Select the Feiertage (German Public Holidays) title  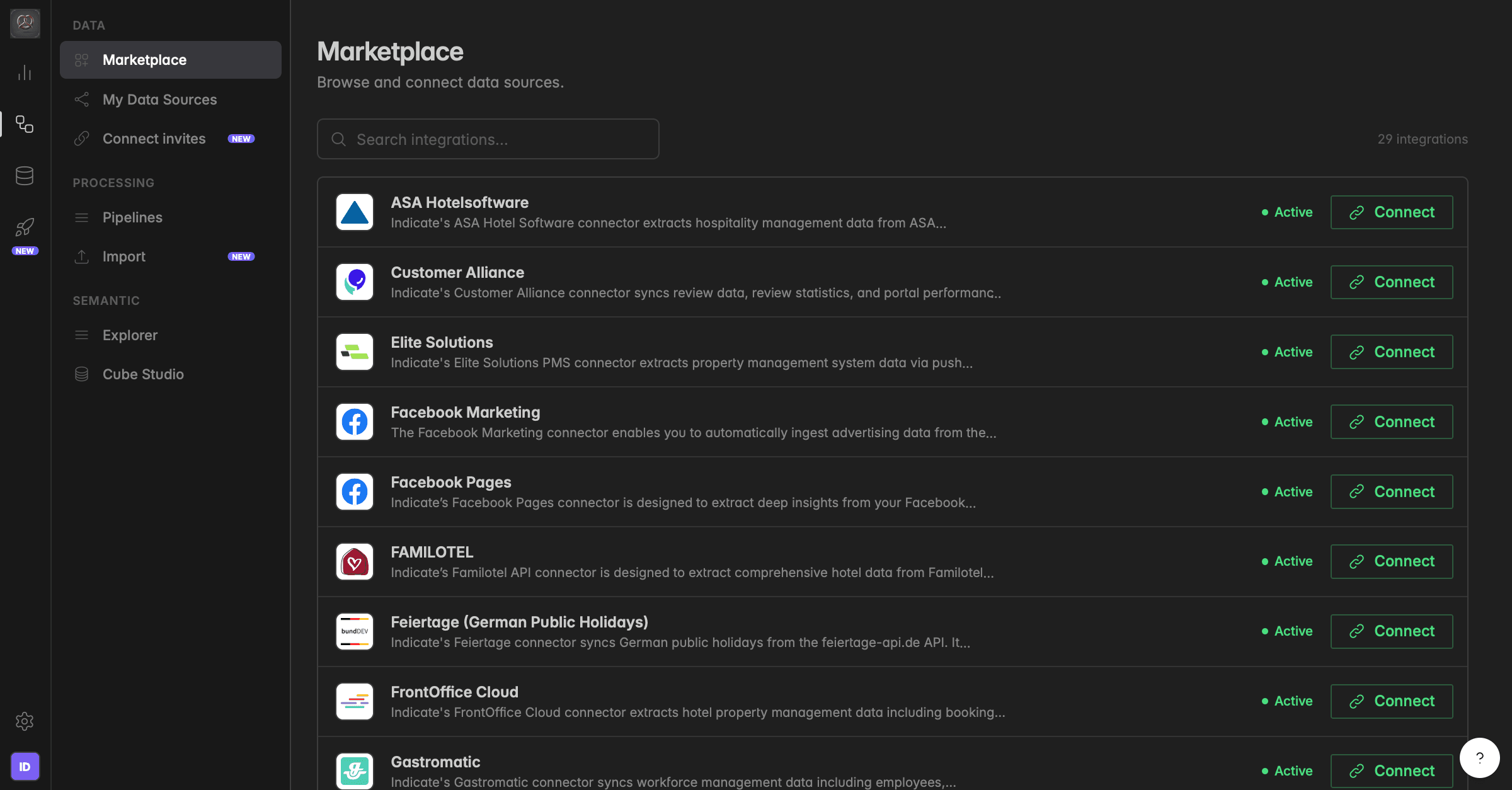coord(520,622)
